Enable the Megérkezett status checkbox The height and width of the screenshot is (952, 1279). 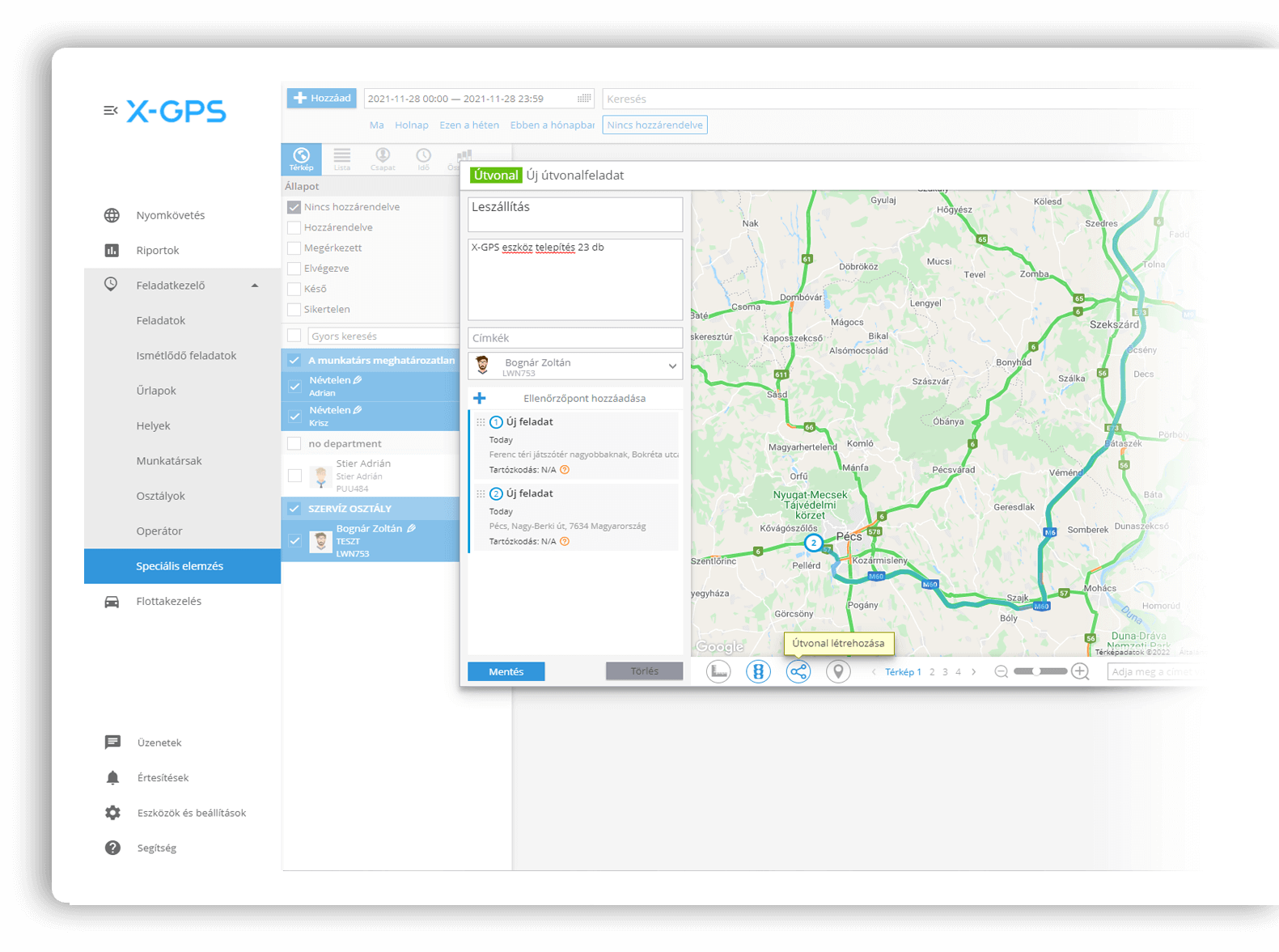tap(294, 248)
